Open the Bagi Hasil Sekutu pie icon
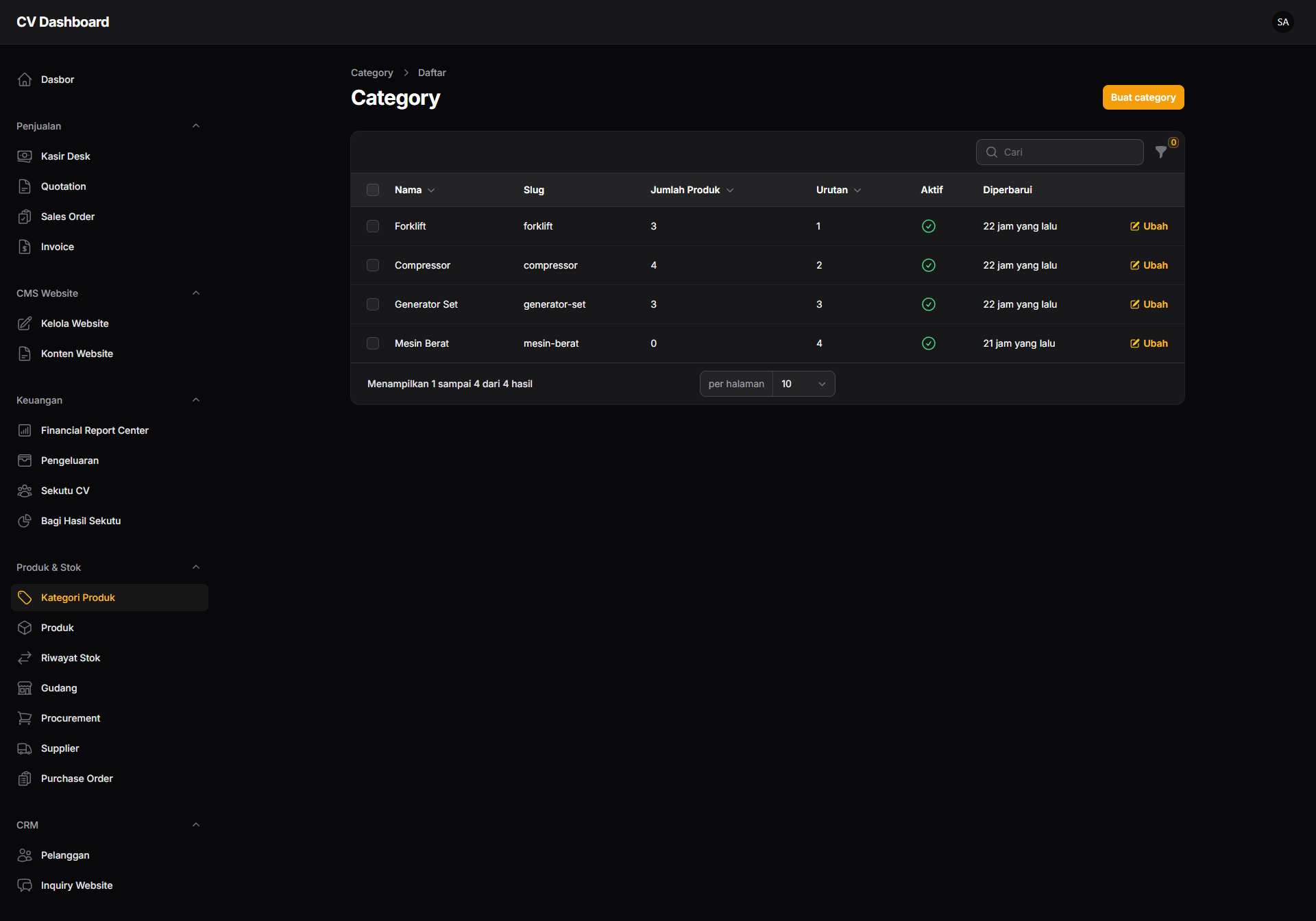 coord(25,521)
